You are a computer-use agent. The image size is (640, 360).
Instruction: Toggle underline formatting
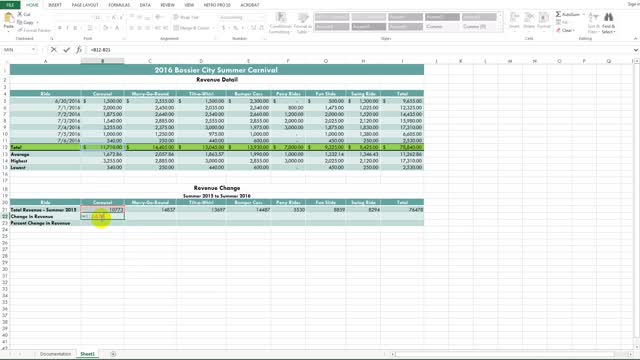tap(75, 28)
